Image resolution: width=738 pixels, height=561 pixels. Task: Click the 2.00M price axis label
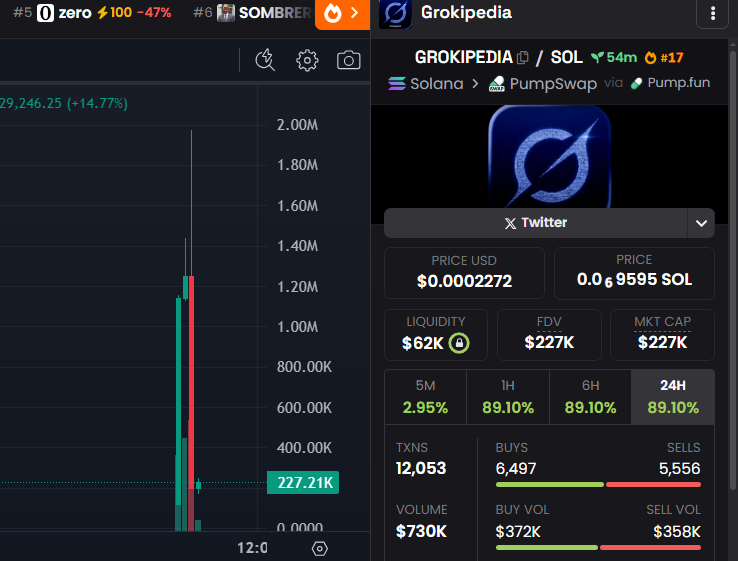click(x=297, y=125)
